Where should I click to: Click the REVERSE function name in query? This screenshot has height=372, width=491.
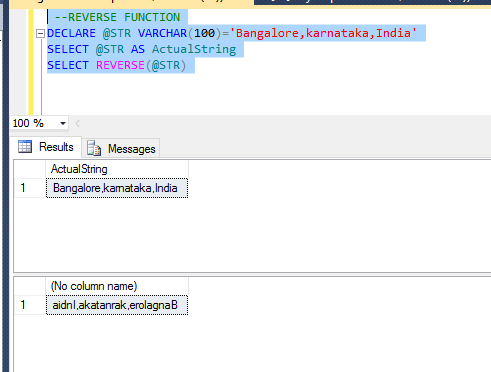coord(120,65)
